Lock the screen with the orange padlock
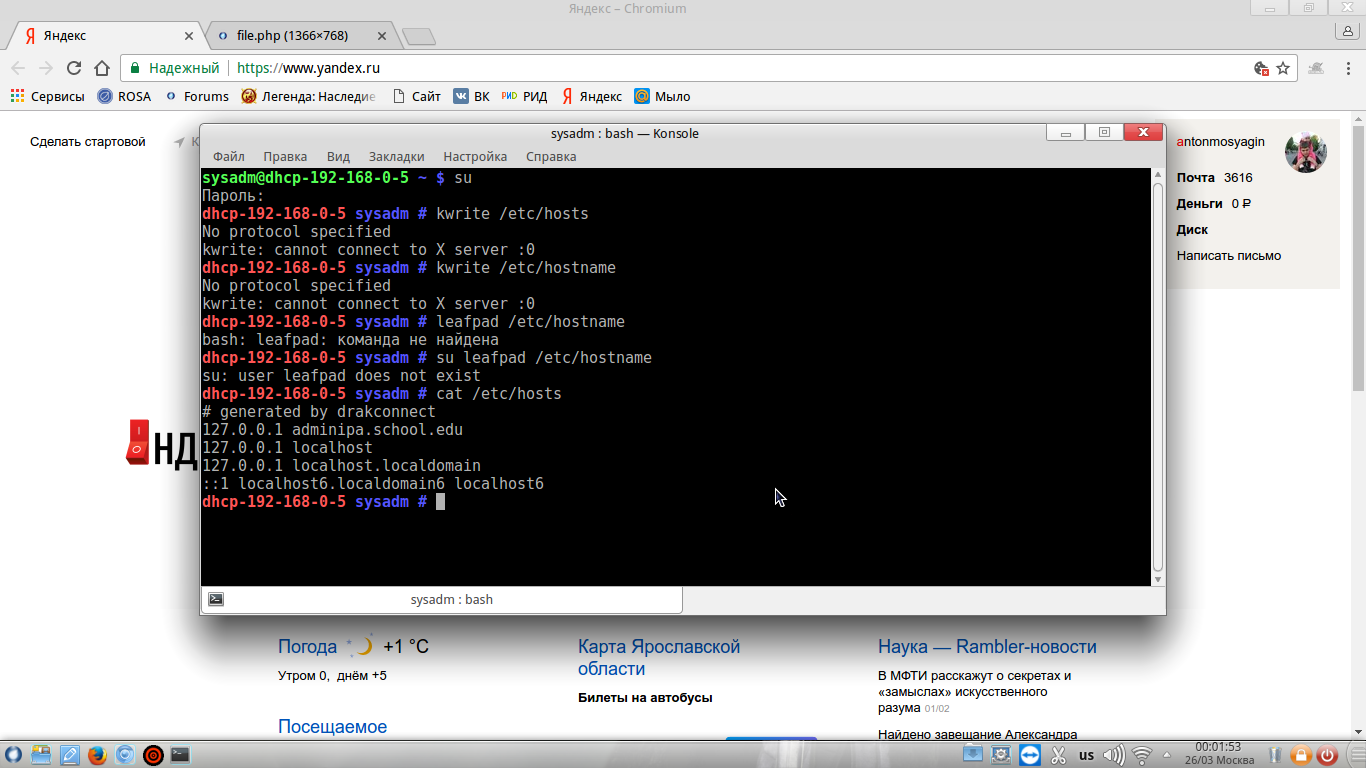The height and width of the screenshot is (768, 1366). (x=1301, y=755)
